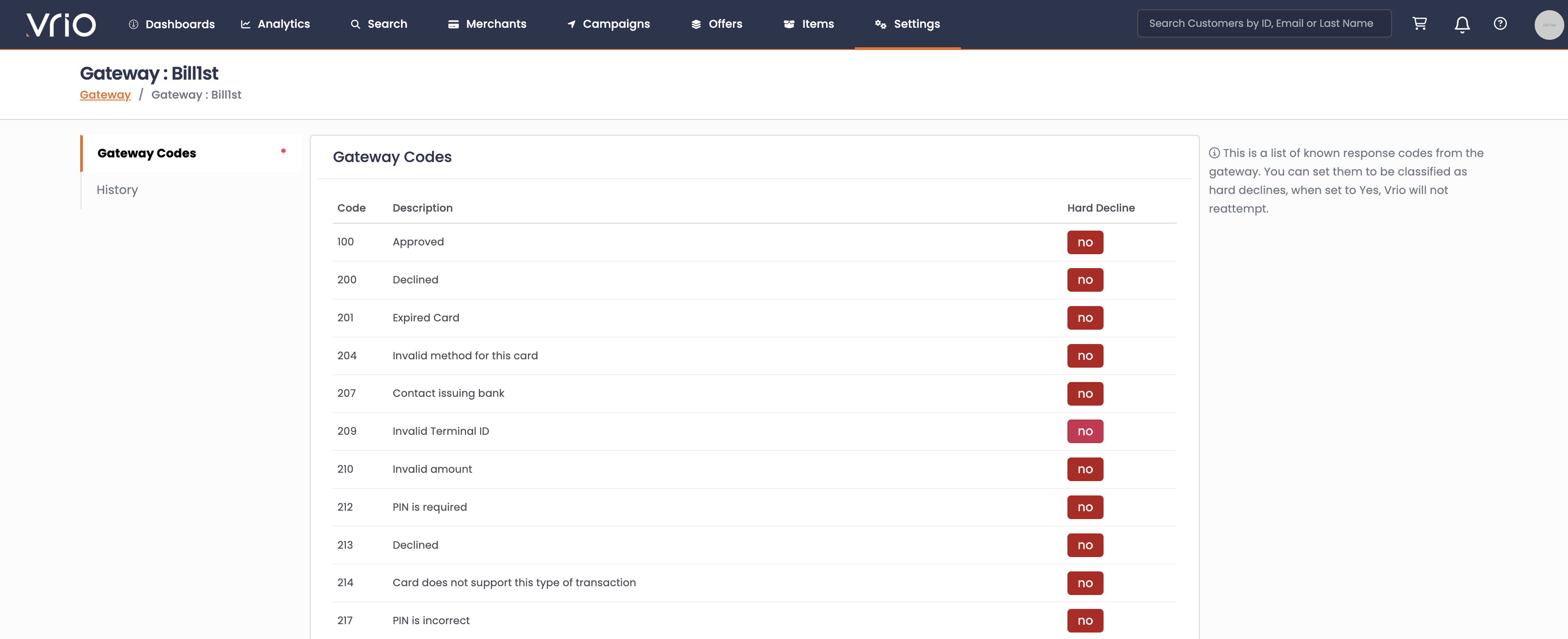Follow the Gateway breadcrumb link

[x=105, y=94]
